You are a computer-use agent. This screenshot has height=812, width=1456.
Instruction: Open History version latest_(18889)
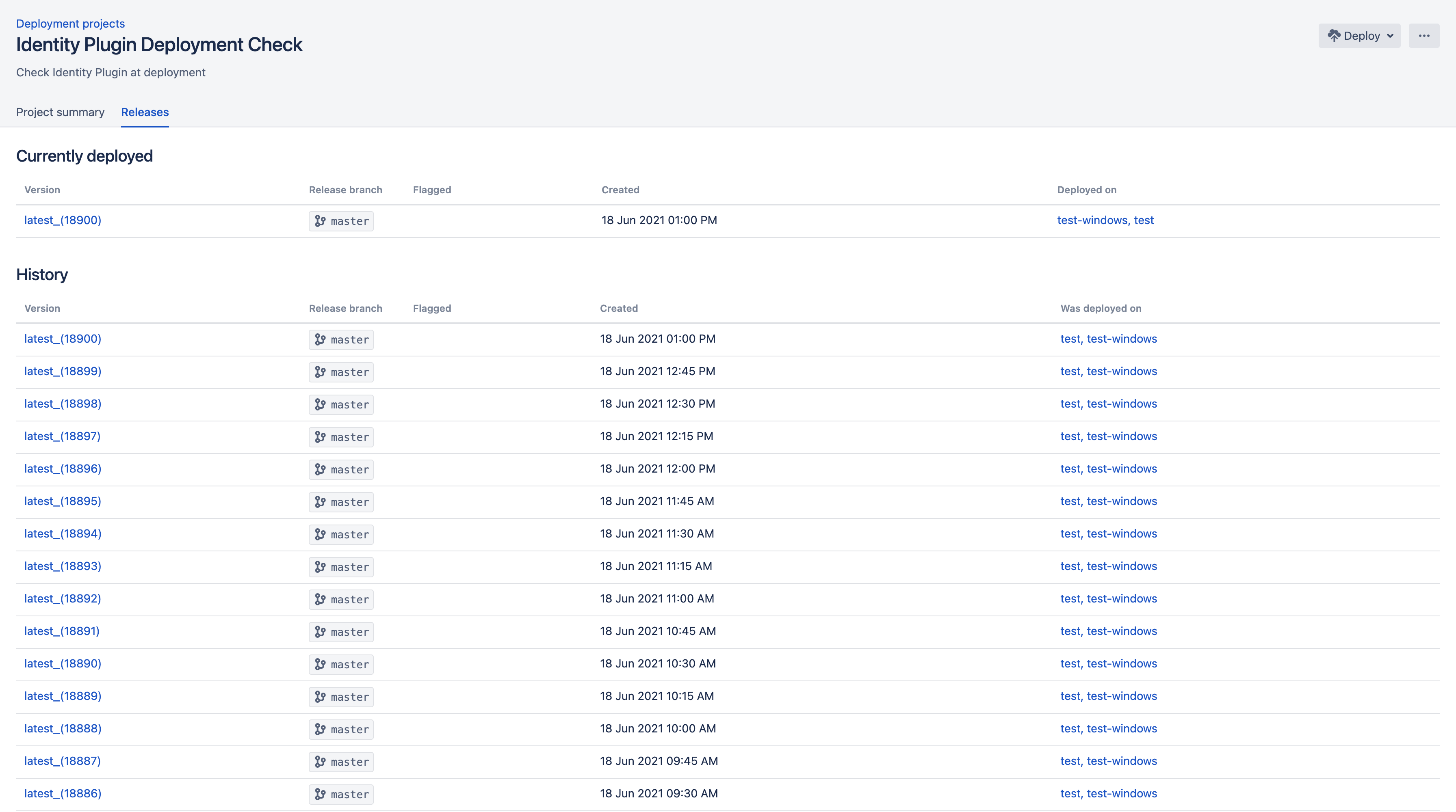coord(63,695)
